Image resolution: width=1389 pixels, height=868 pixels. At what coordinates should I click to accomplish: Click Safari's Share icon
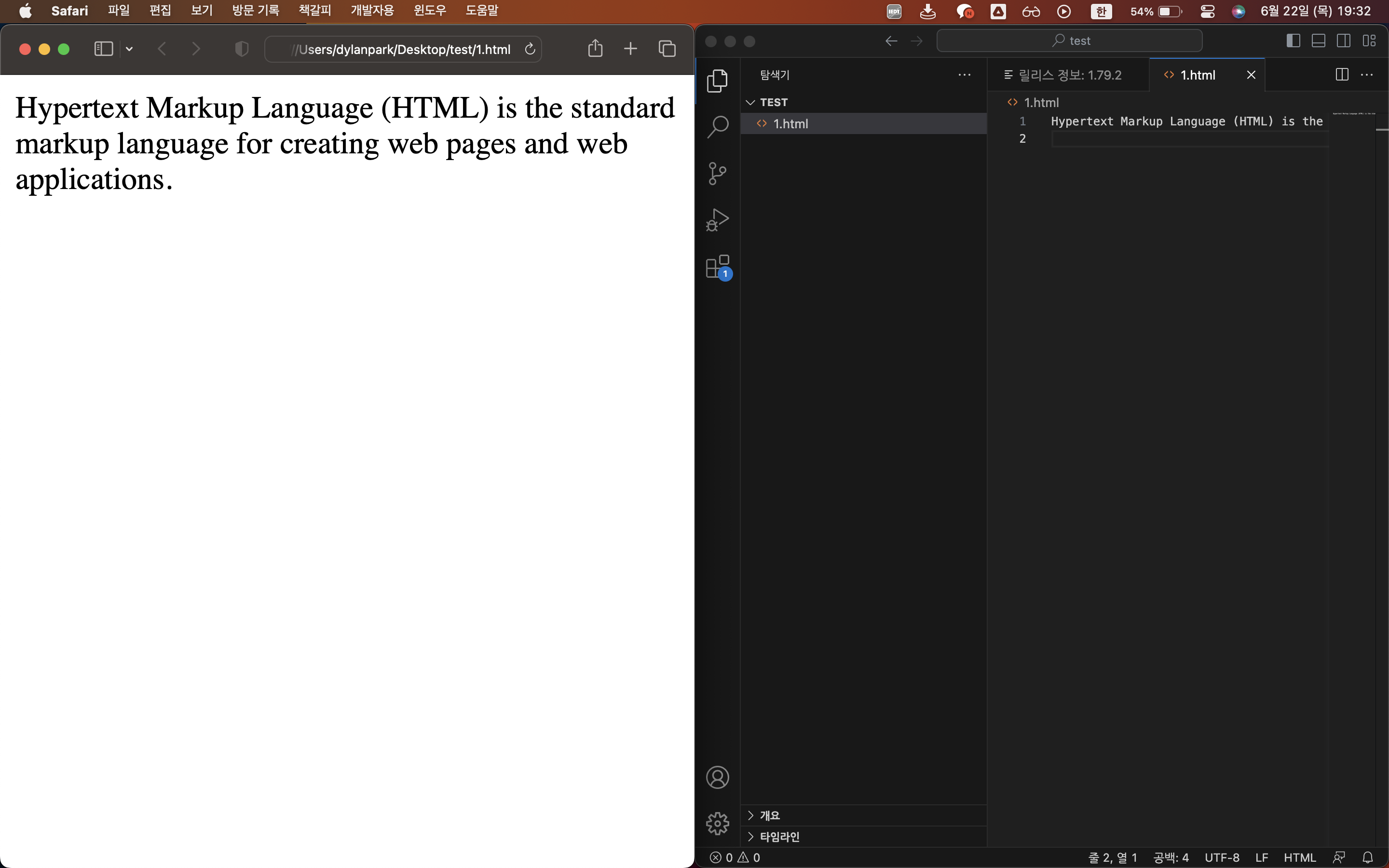point(595,49)
